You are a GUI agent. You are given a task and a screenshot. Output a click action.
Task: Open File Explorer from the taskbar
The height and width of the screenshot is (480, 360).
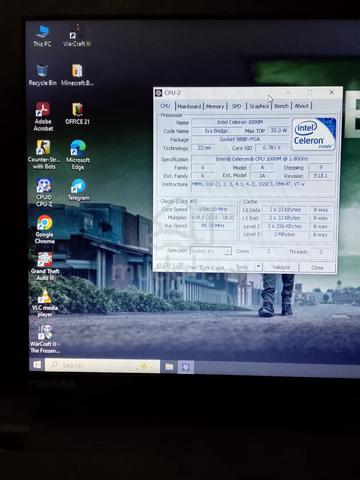(169, 367)
